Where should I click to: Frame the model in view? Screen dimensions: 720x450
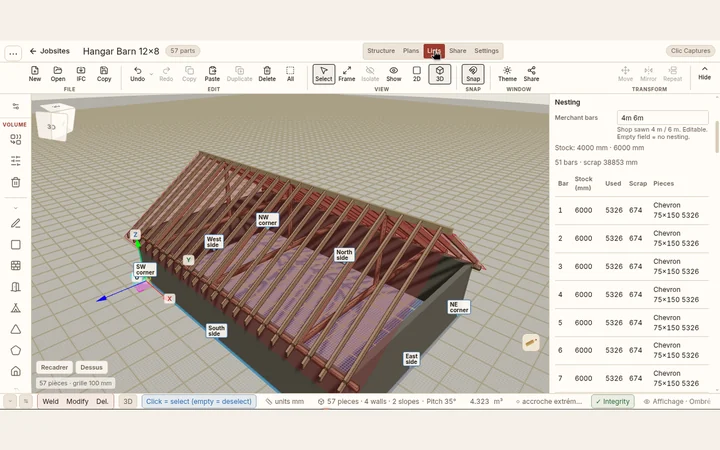(347, 74)
